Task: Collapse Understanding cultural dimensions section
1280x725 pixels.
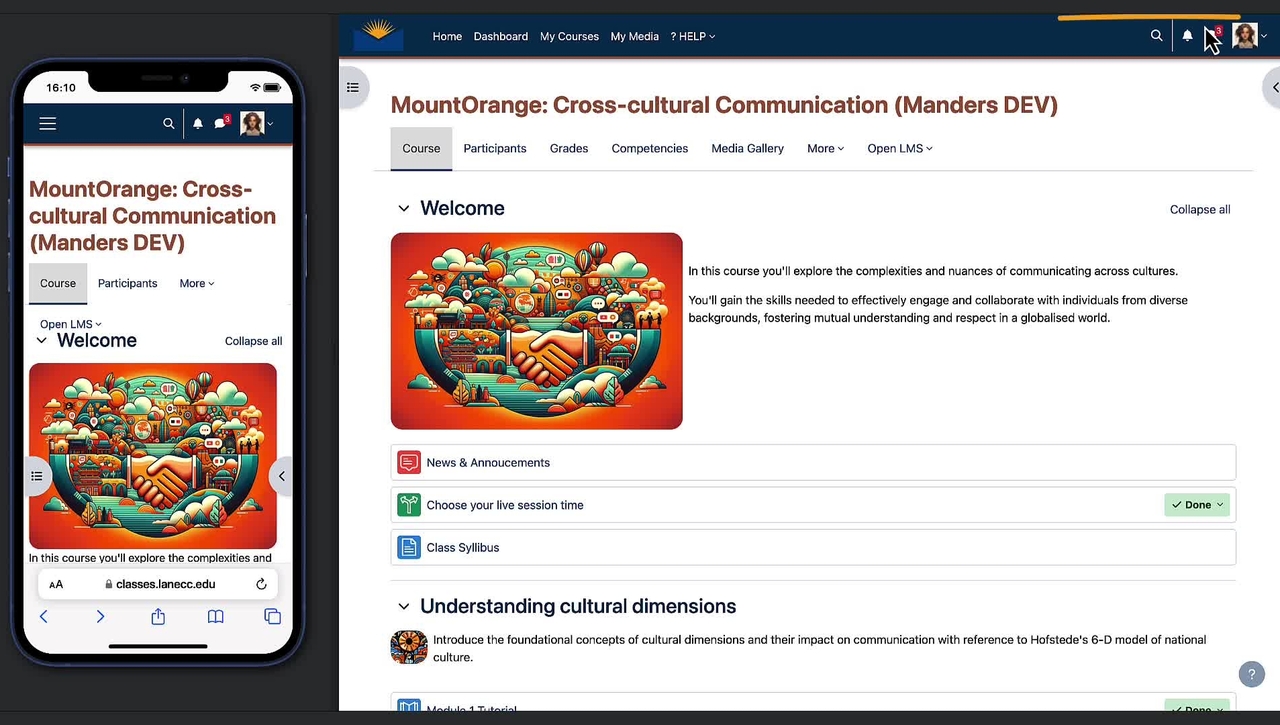Action: click(x=403, y=606)
